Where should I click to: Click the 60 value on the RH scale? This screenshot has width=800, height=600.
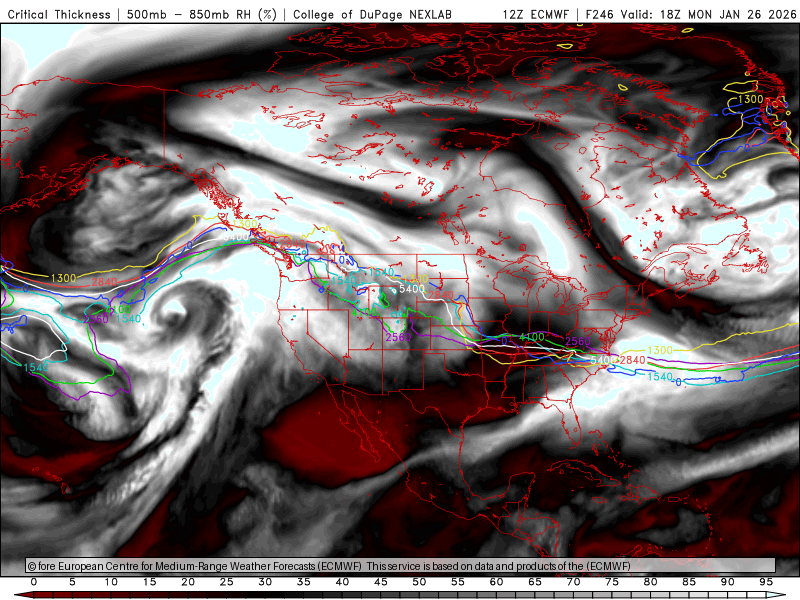click(x=496, y=582)
